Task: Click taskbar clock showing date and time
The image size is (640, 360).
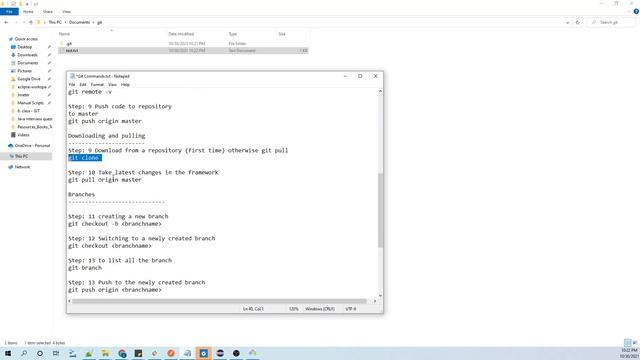Action: pyautogui.click(x=629, y=353)
